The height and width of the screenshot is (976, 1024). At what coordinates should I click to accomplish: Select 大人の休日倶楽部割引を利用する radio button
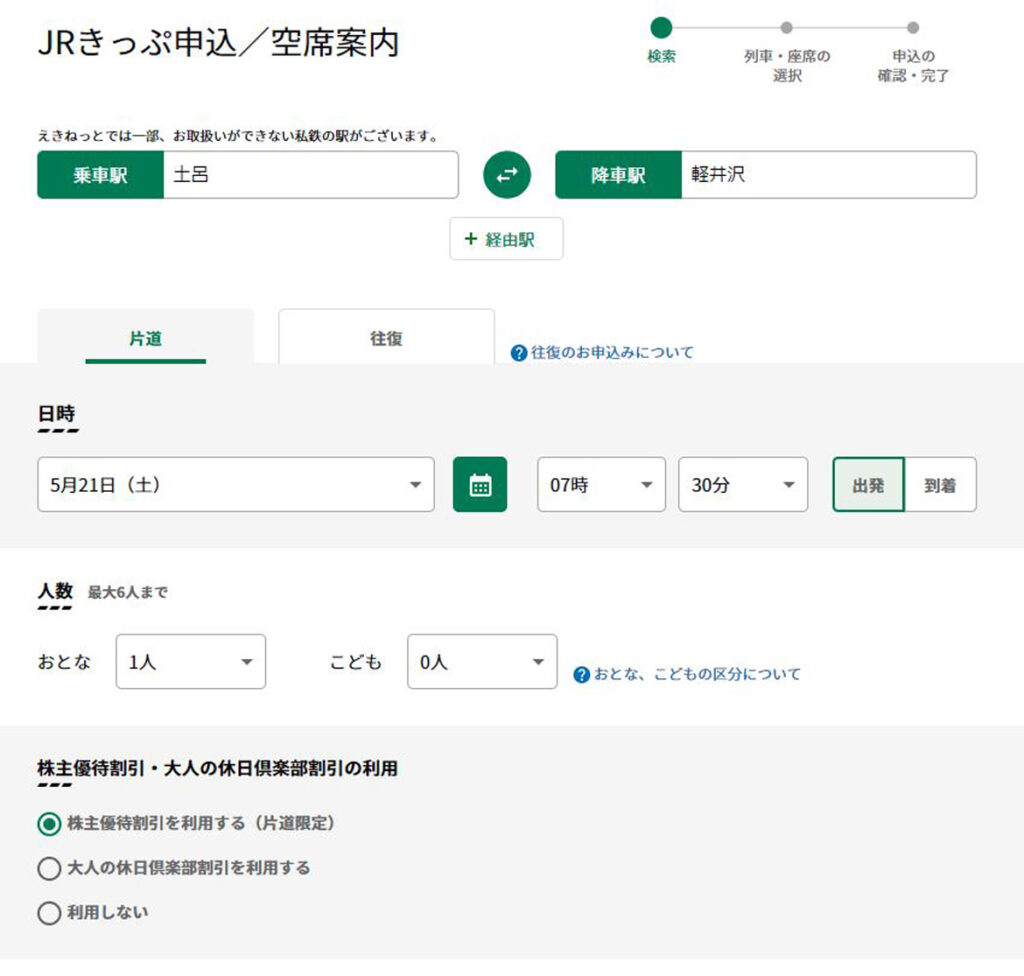[x=49, y=868]
